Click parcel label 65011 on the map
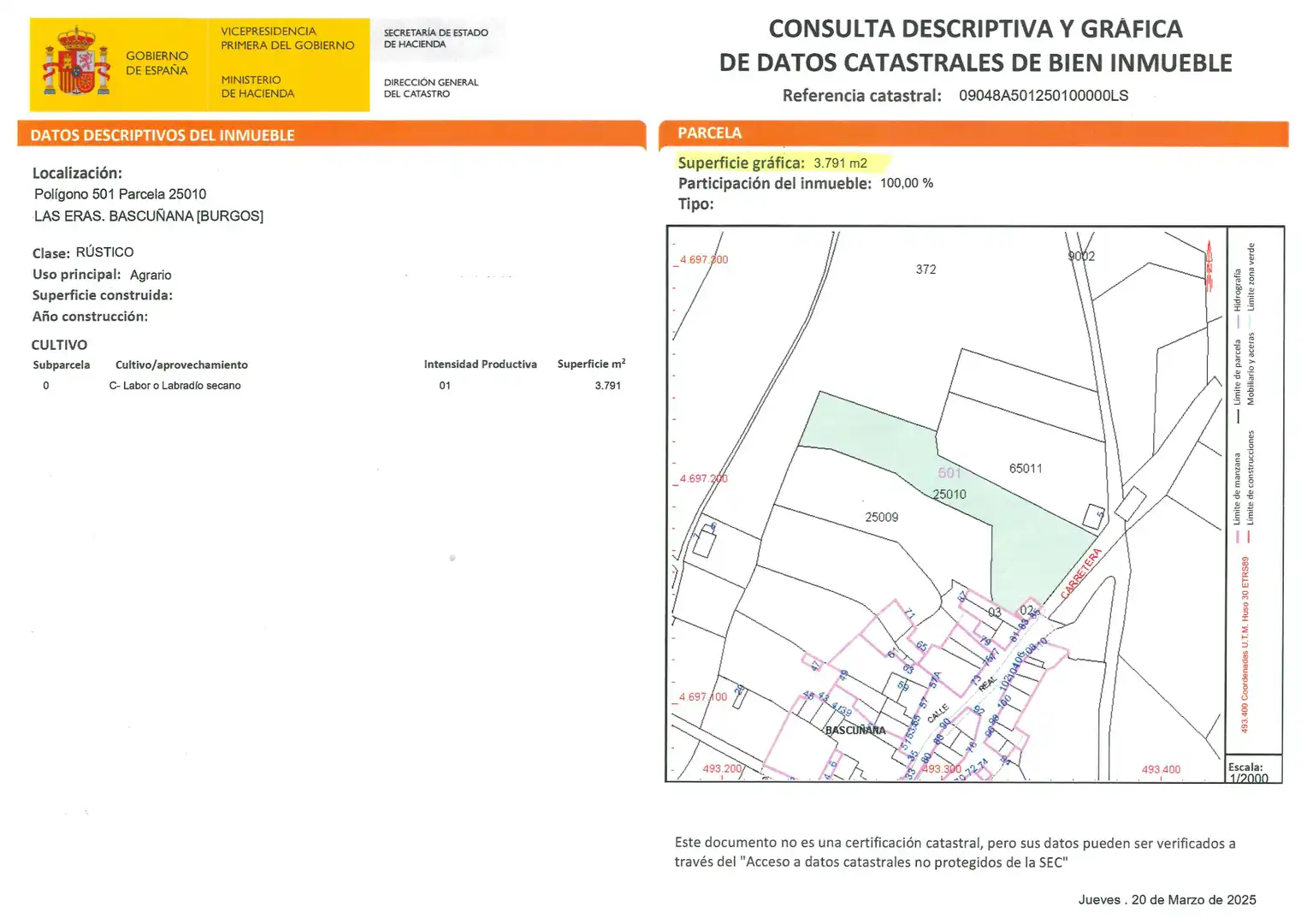 1026,468
